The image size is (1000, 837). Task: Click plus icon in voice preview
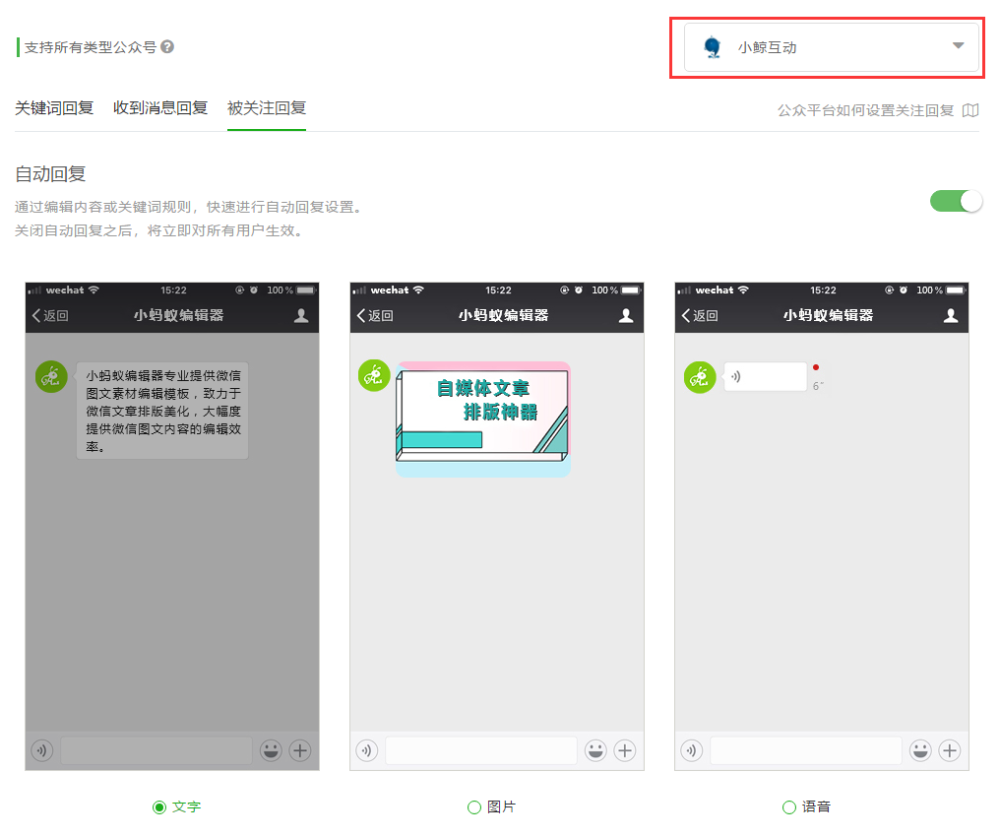tap(950, 751)
